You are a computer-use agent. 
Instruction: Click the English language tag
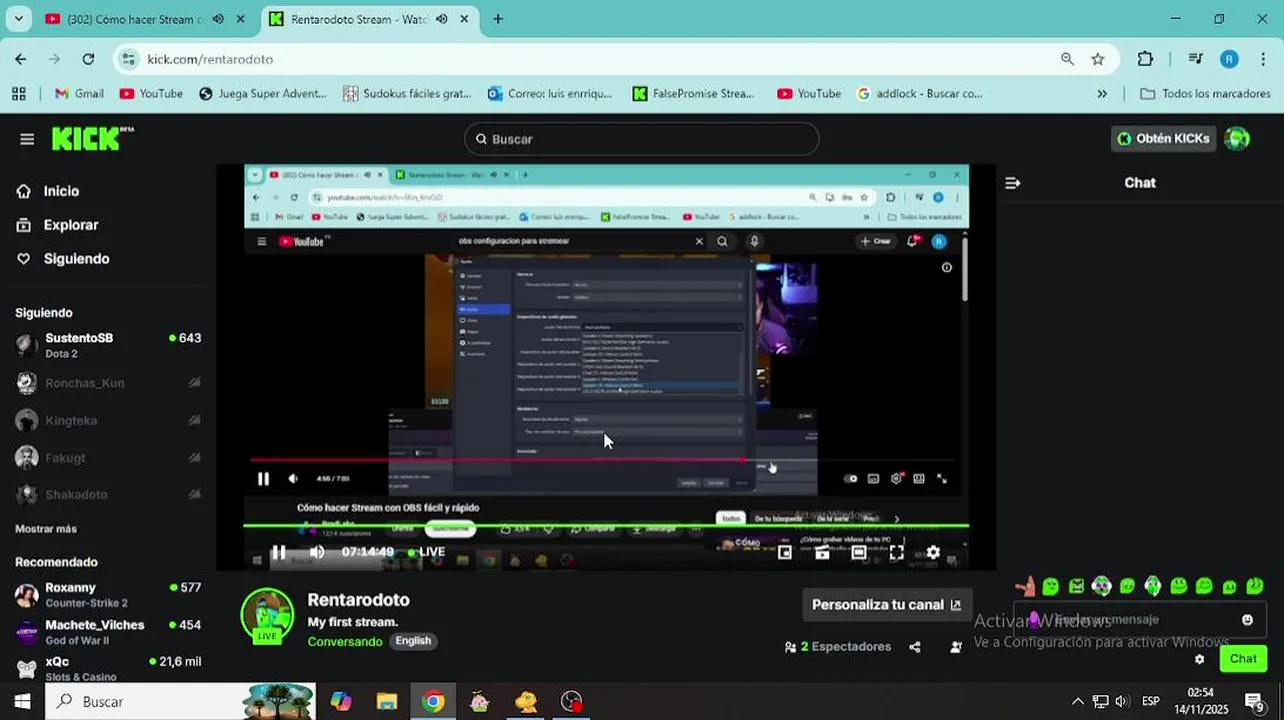coord(413,641)
